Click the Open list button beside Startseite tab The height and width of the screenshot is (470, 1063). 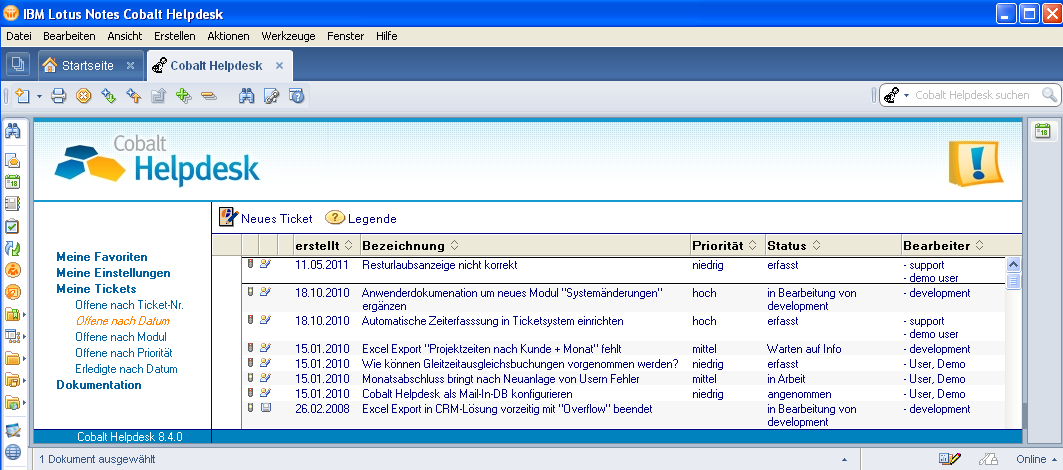pos(18,65)
